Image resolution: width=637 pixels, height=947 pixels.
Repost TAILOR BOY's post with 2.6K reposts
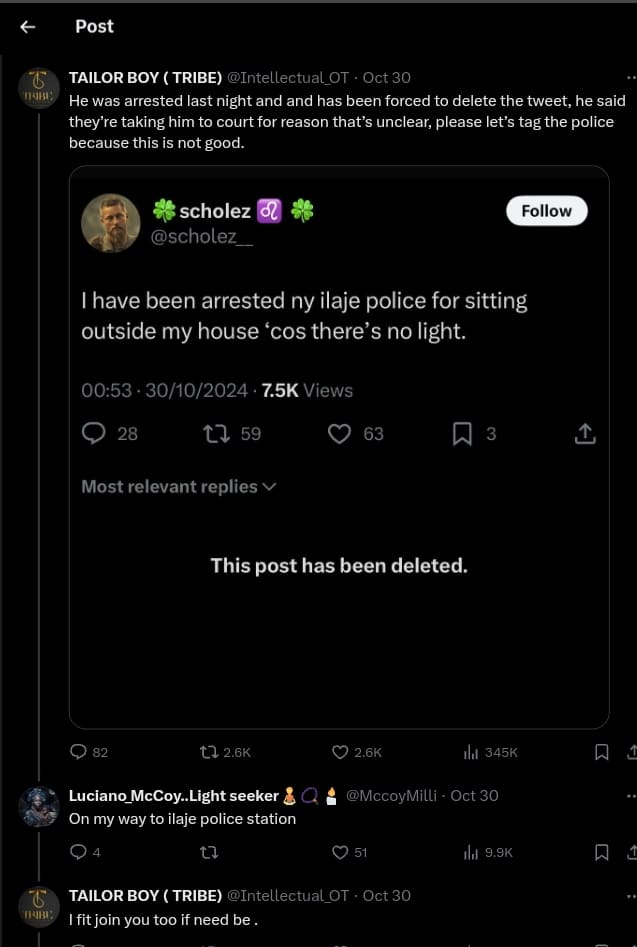click(210, 752)
